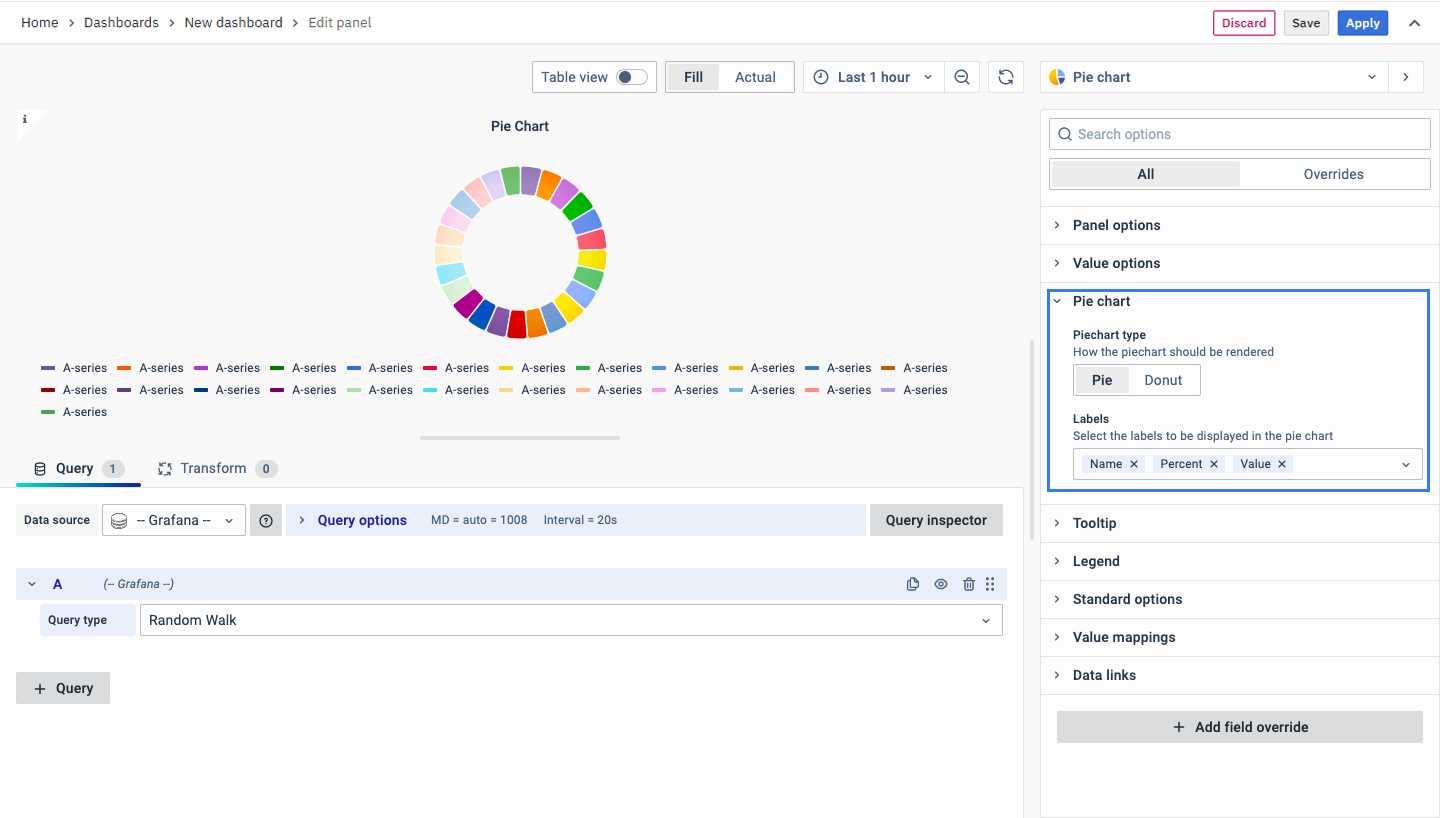Duplicate query A using the copy icon
The height and width of the screenshot is (818, 1440).
pyautogui.click(x=913, y=584)
